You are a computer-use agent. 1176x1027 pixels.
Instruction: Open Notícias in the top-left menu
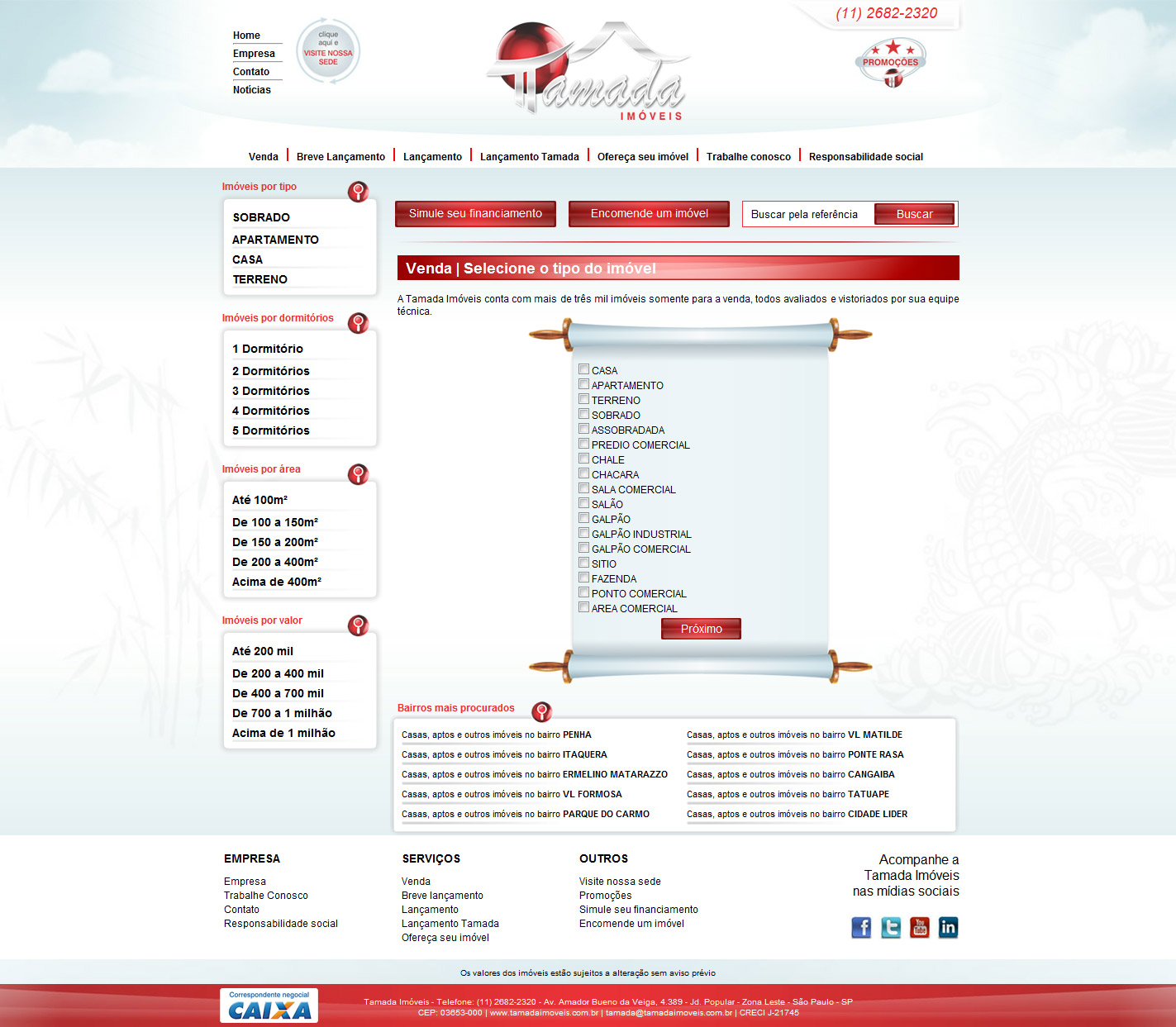(x=252, y=90)
